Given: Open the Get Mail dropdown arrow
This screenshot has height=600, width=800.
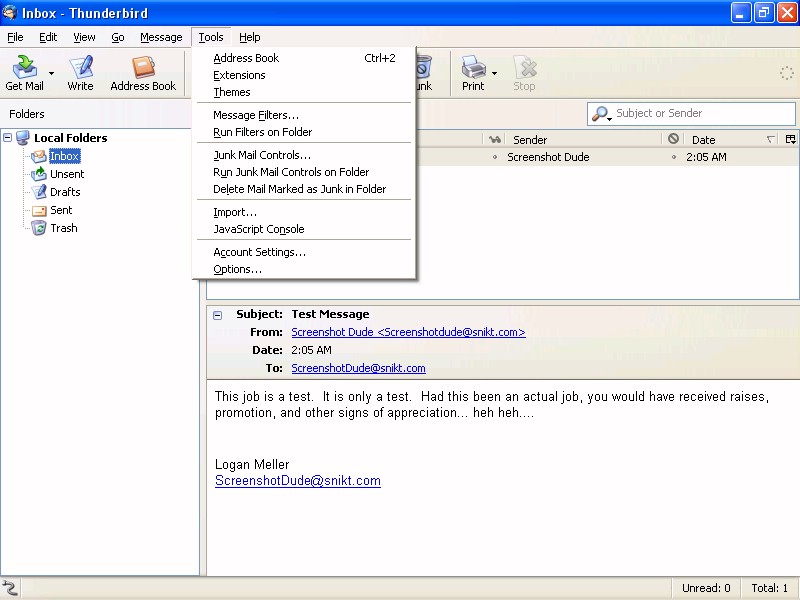Looking at the screenshot, I should (x=52, y=73).
